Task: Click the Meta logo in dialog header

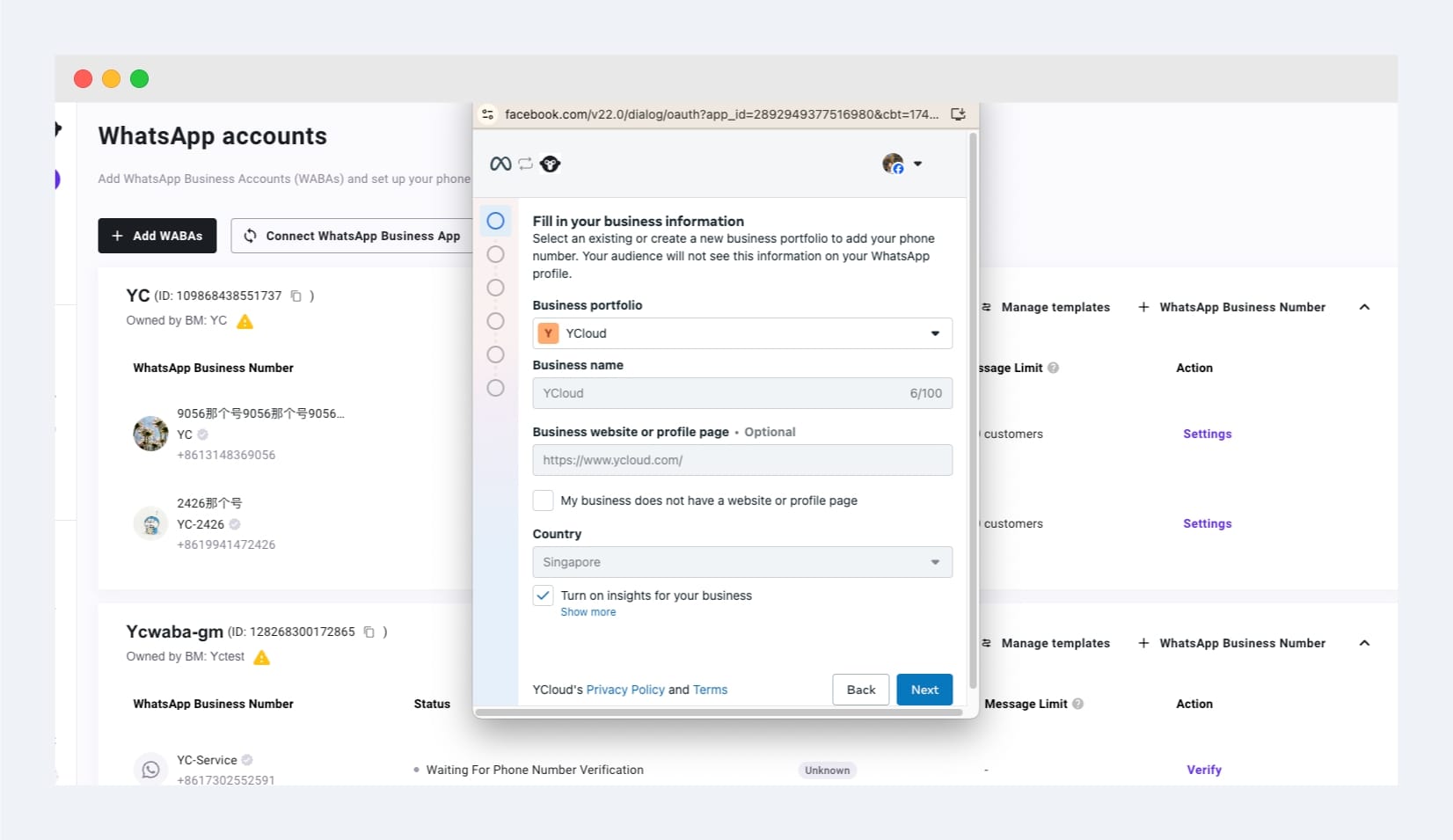Action: coord(500,164)
